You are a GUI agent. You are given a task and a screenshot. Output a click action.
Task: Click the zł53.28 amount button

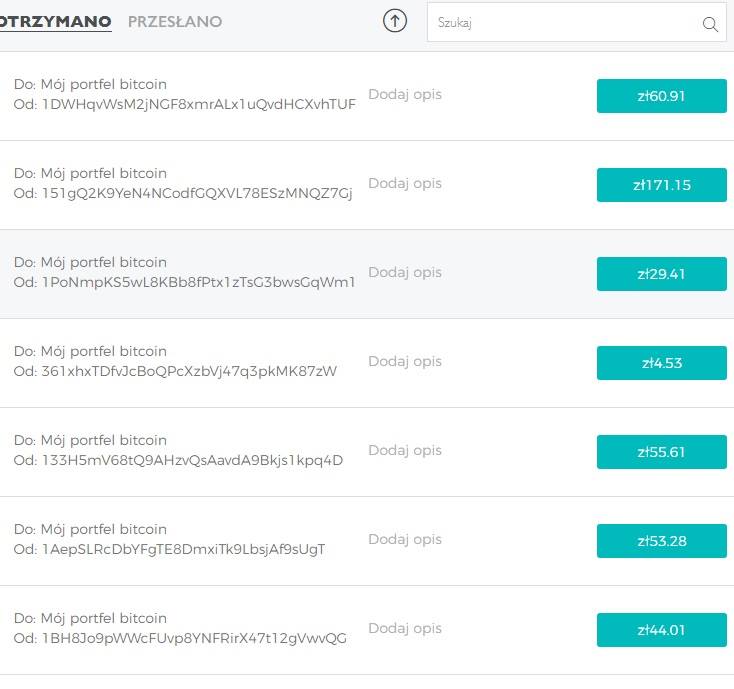click(661, 541)
